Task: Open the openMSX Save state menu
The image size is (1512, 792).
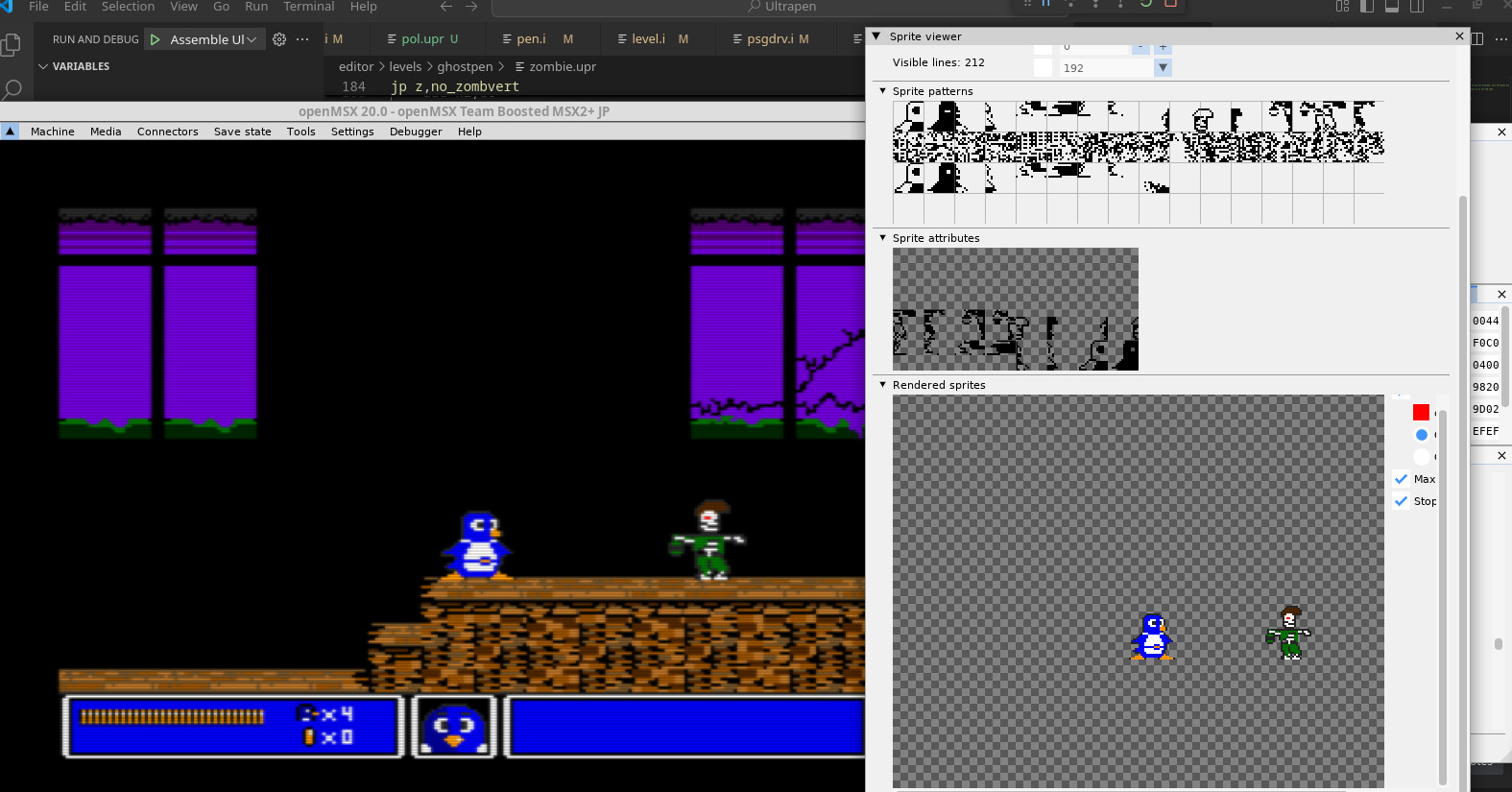Action: point(242,132)
